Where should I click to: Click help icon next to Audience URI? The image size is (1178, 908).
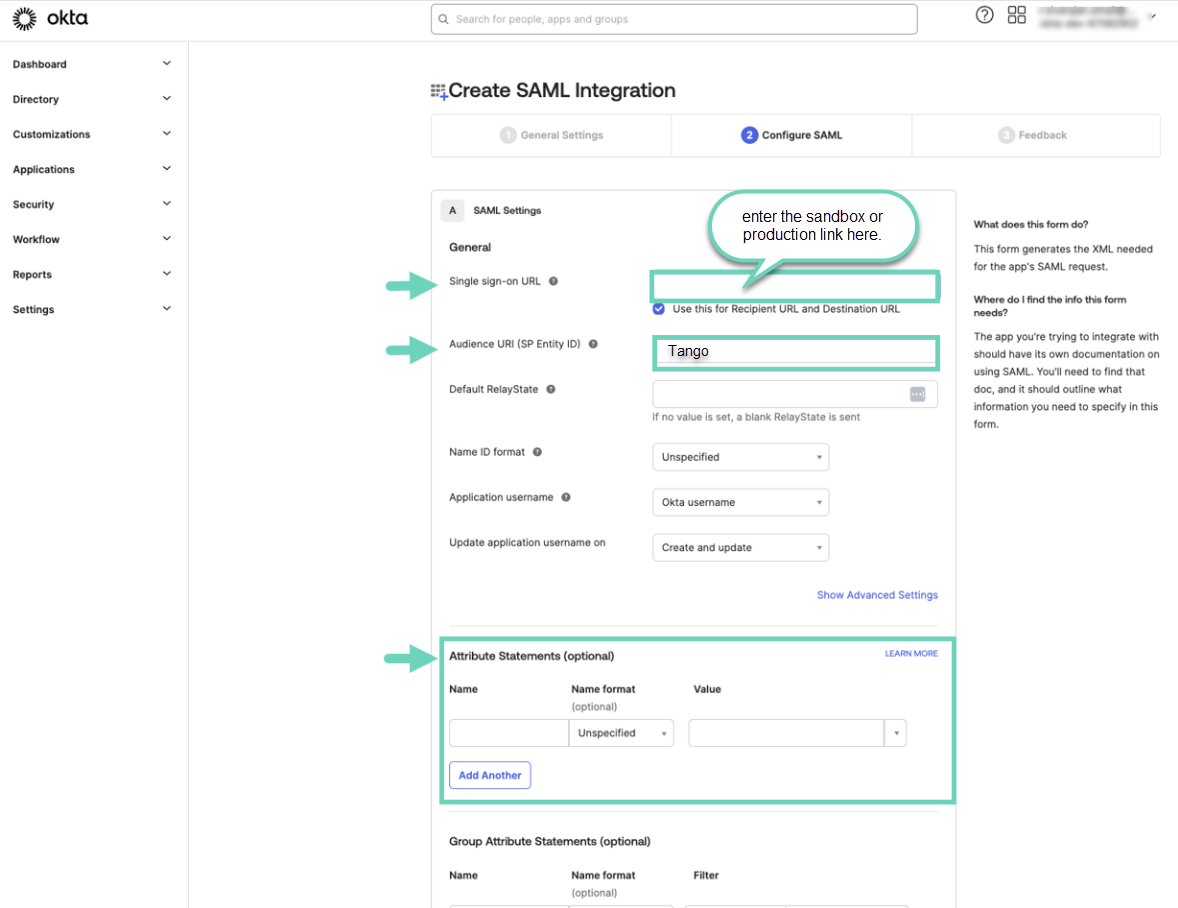click(x=593, y=344)
